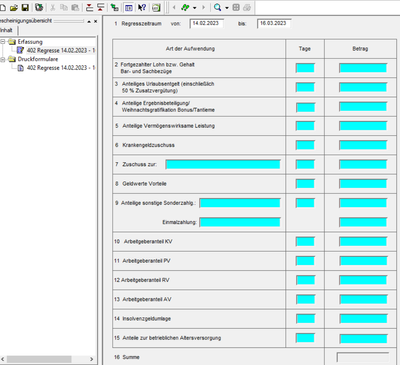
Task: Click Betrag field for Anteilige Ergebnisbeteiligung
Action: tap(363, 107)
